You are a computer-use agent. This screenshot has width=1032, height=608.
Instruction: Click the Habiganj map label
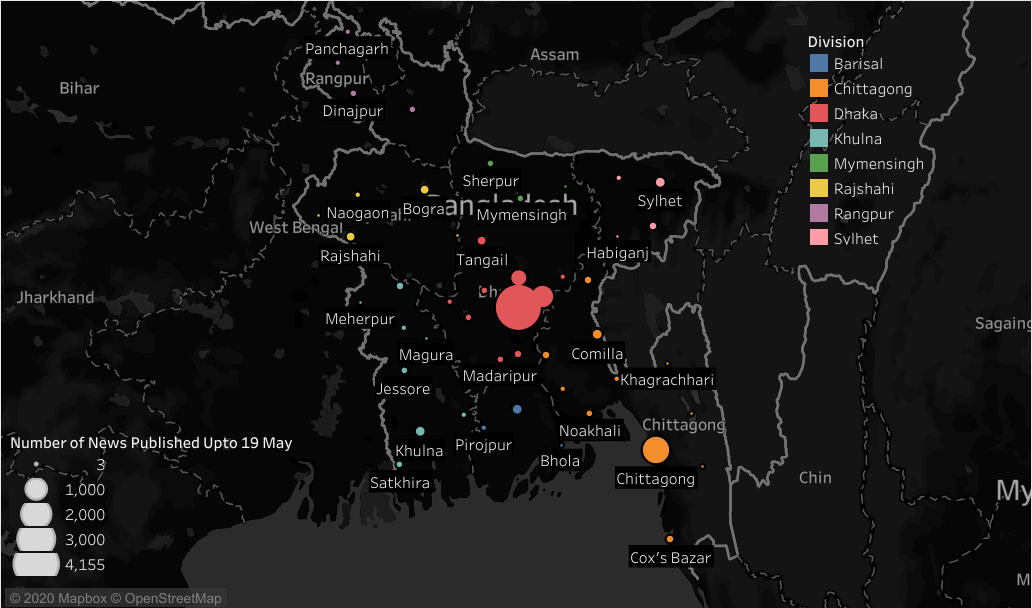[618, 253]
